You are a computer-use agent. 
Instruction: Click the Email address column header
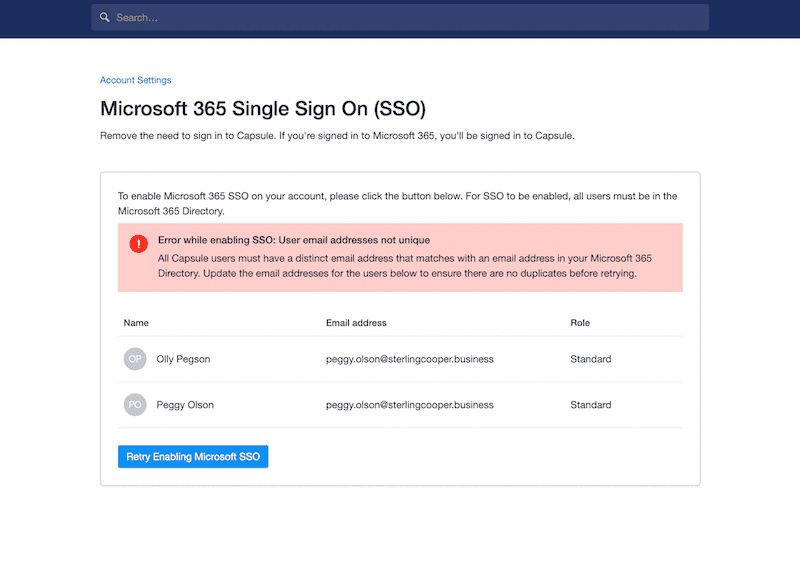click(x=356, y=323)
